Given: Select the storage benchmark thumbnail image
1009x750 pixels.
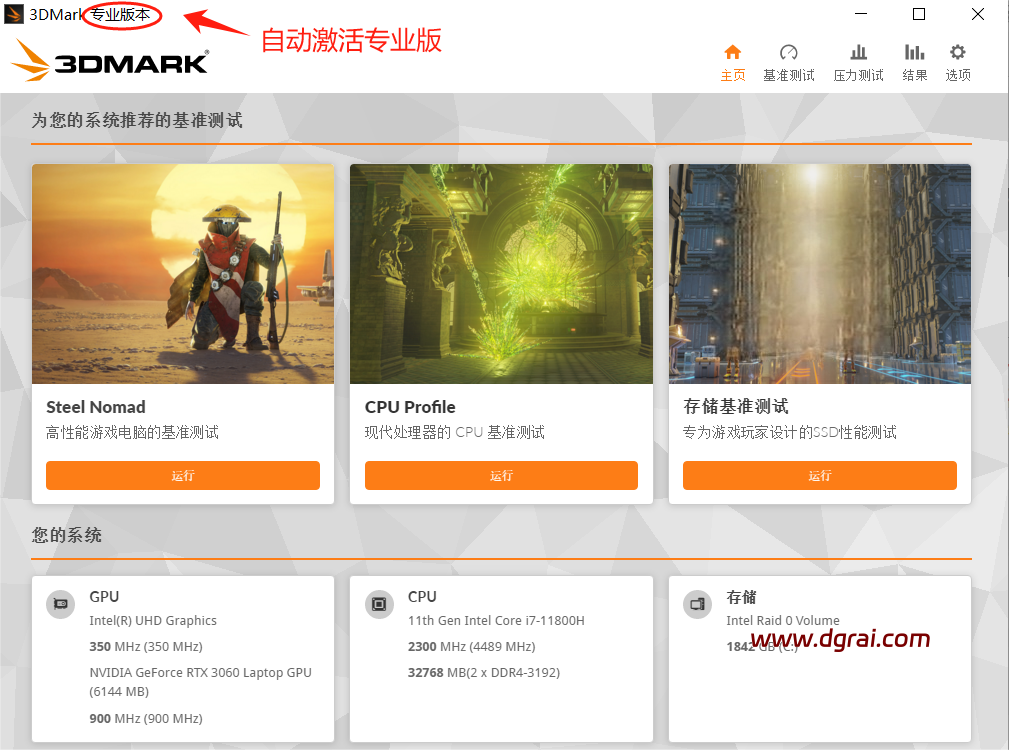Looking at the screenshot, I should click(x=820, y=274).
